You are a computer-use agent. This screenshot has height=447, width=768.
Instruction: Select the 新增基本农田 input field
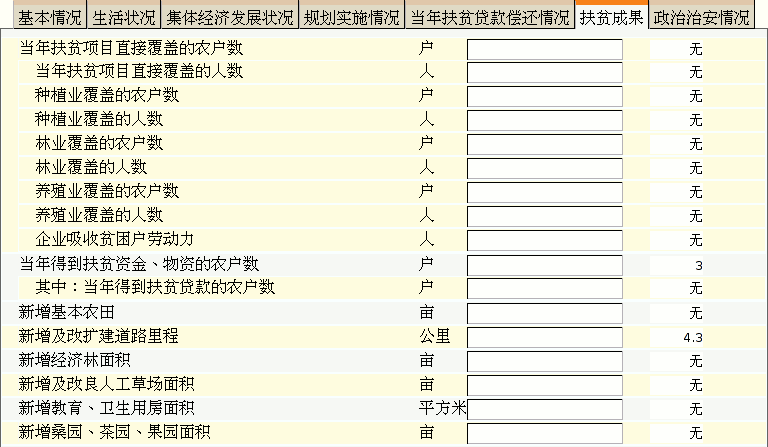click(x=545, y=313)
